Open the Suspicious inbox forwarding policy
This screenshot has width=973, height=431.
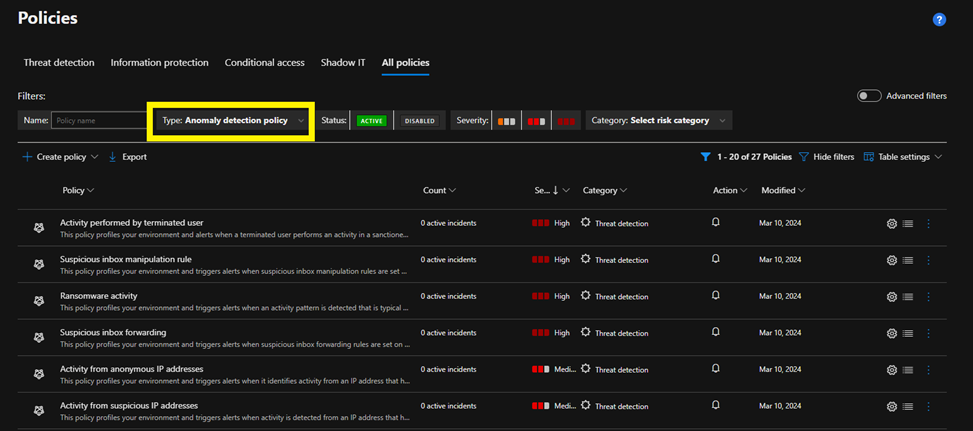[113, 332]
